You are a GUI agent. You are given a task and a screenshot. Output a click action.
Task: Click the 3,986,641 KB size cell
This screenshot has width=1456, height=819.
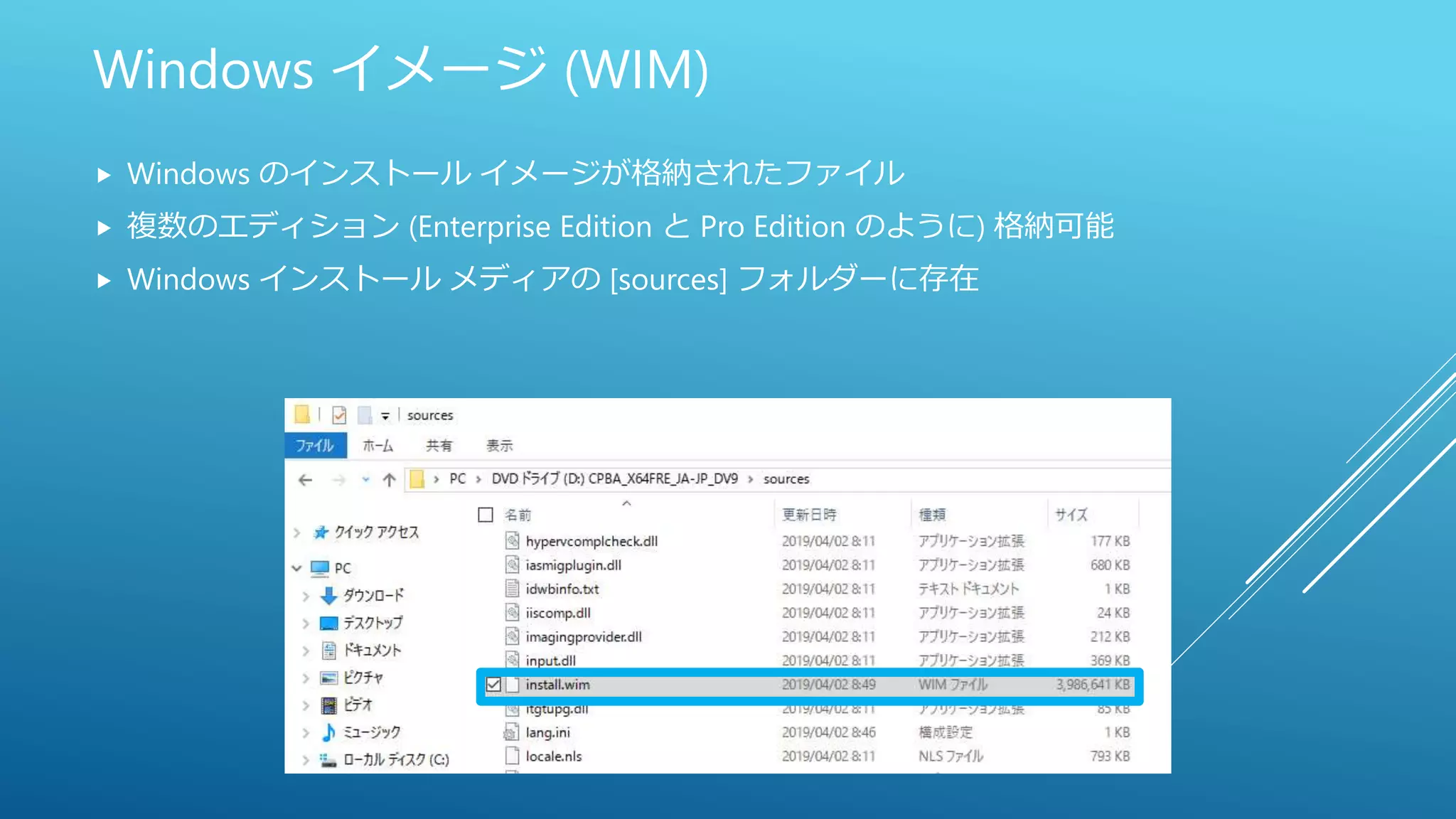[1093, 685]
